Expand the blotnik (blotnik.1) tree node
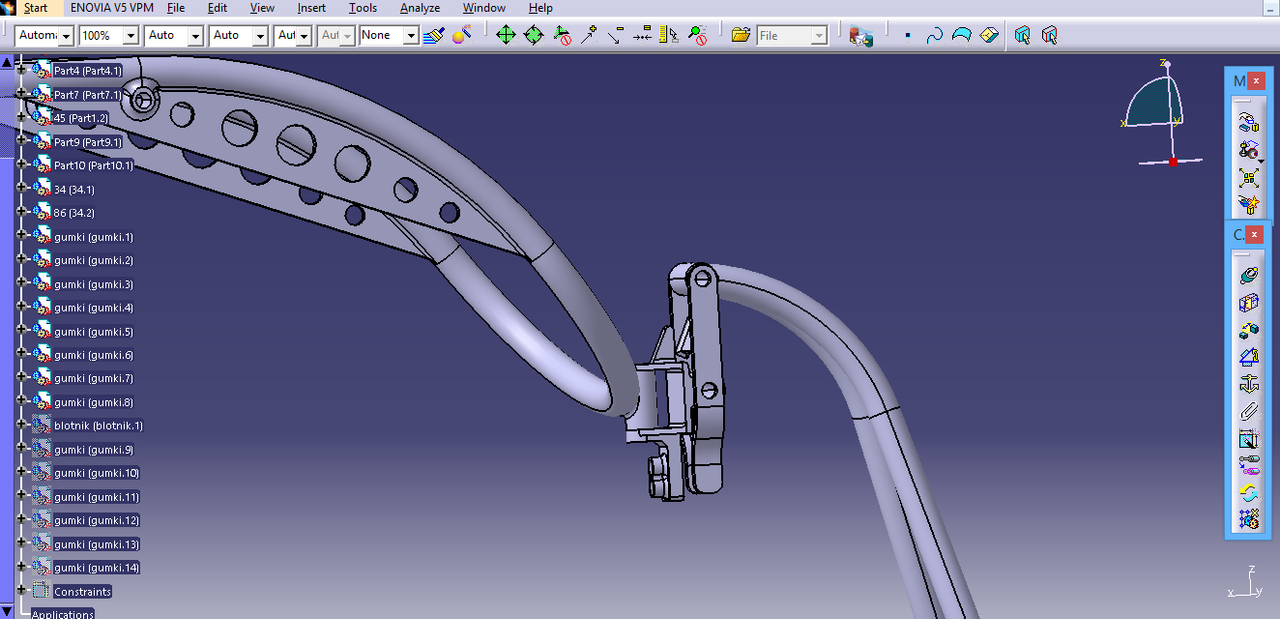Viewport: 1280px width, 619px height. click(x=21, y=425)
